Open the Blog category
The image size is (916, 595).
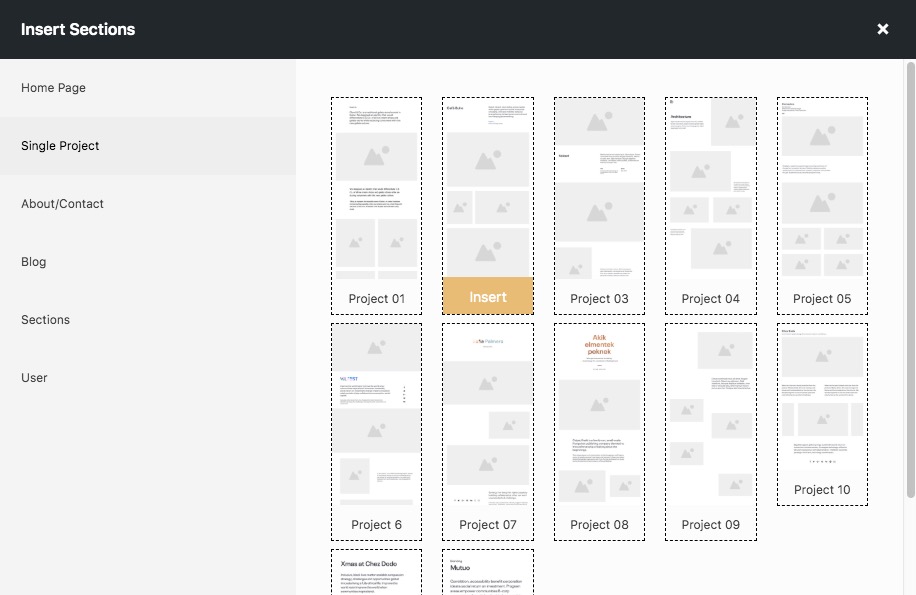click(x=148, y=262)
